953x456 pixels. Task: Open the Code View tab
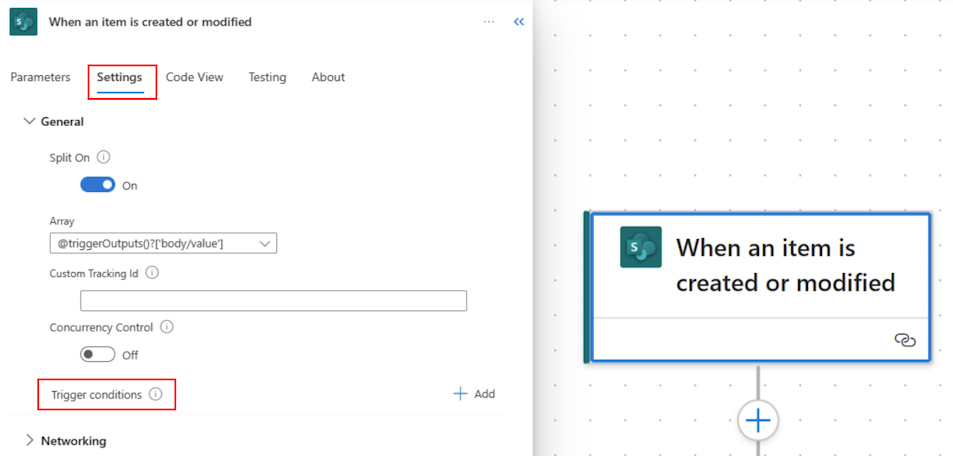(x=194, y=77)
